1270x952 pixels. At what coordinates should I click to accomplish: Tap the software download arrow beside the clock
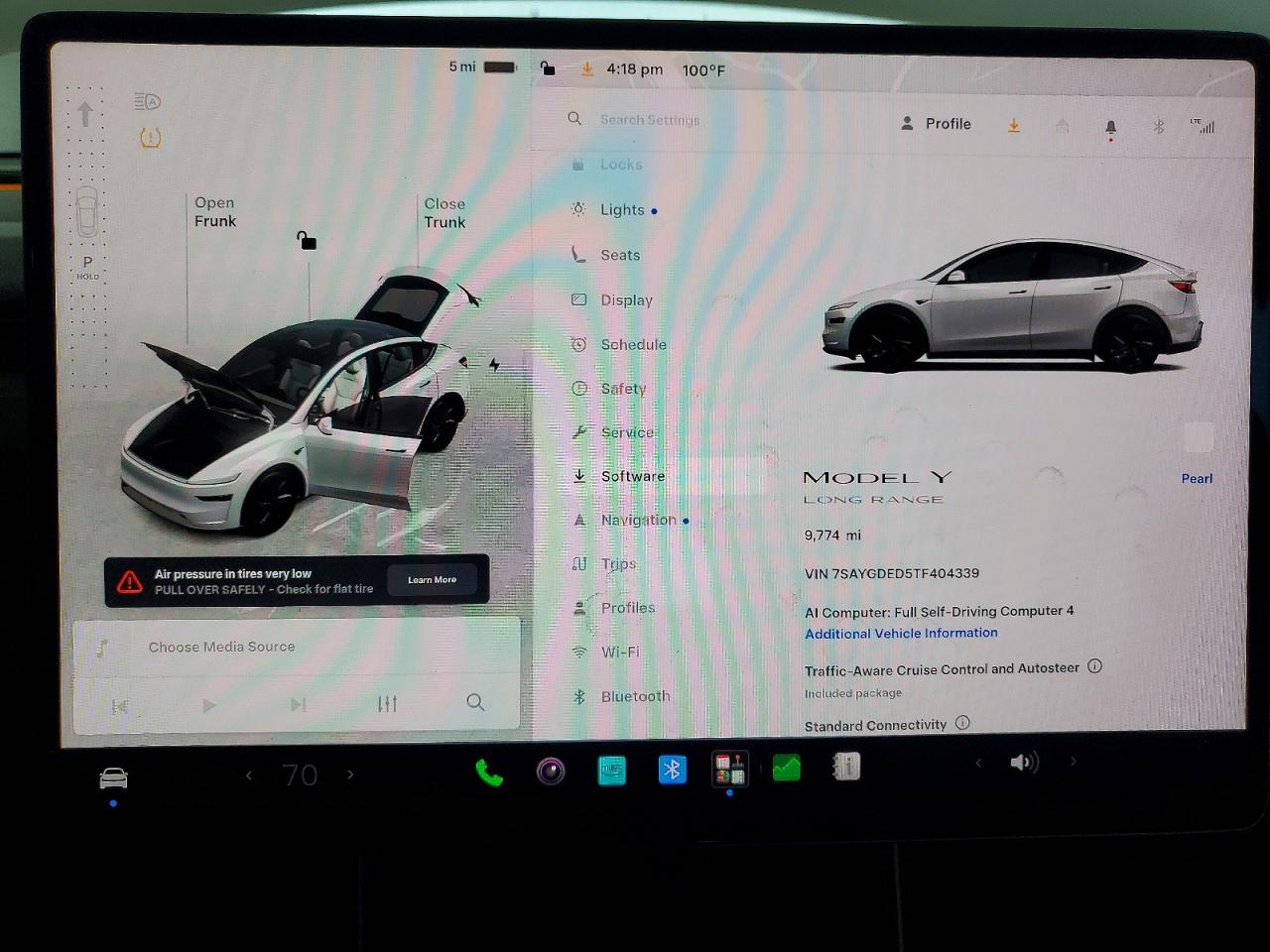tap(587, 68)
